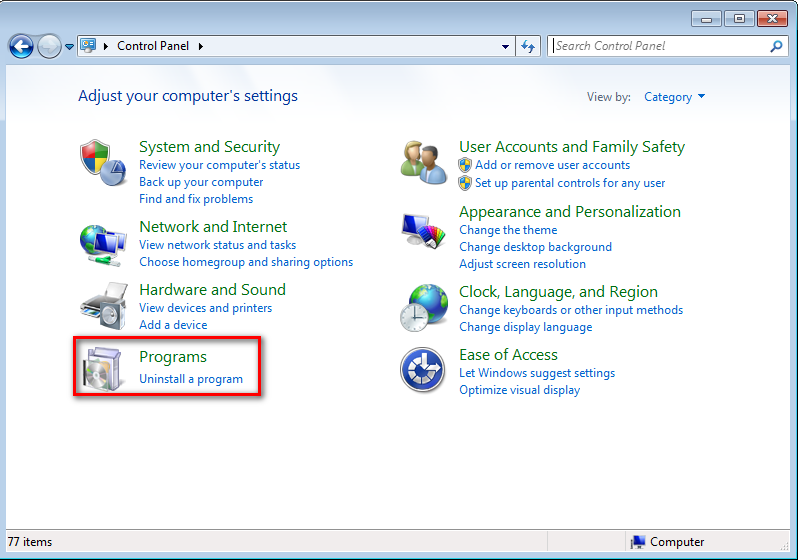Expand the arrow after Control Panel breadcrumb
The width and height of the screenshot is (798, 560).
point(201,46)
